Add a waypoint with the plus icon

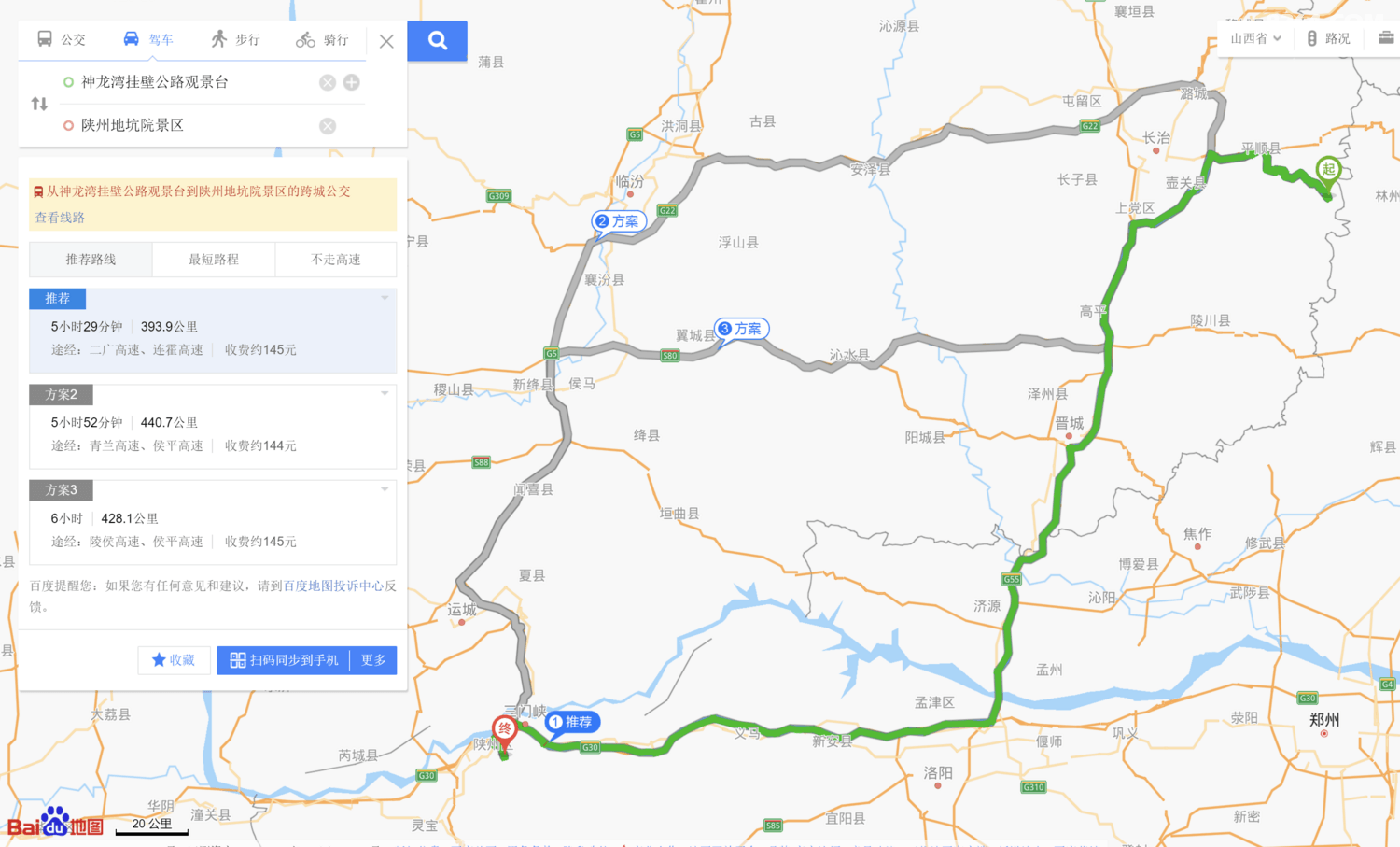pyautogui.click(x=352, y=82)
